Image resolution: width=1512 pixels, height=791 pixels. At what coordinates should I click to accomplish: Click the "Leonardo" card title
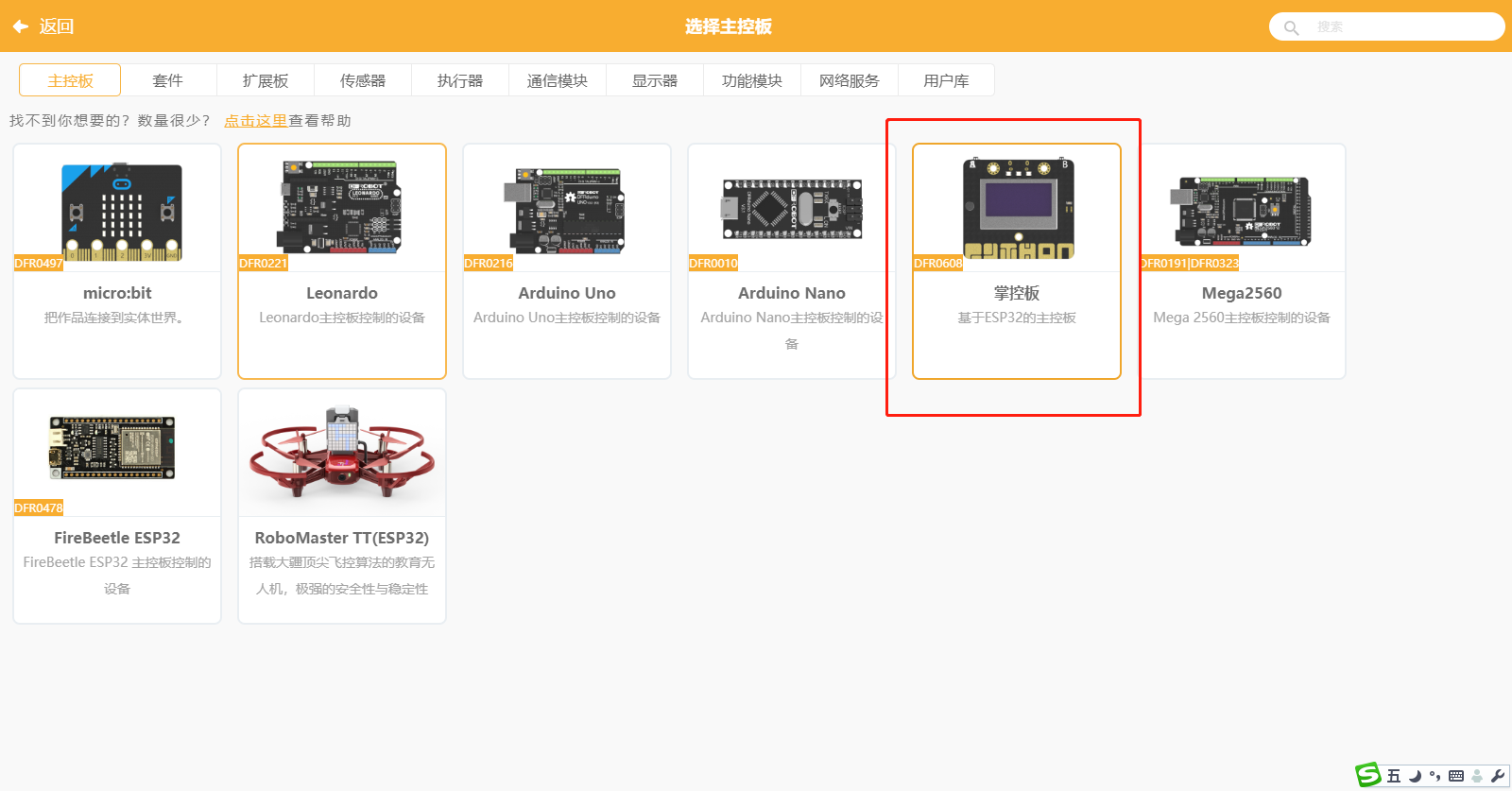[342, 293]
